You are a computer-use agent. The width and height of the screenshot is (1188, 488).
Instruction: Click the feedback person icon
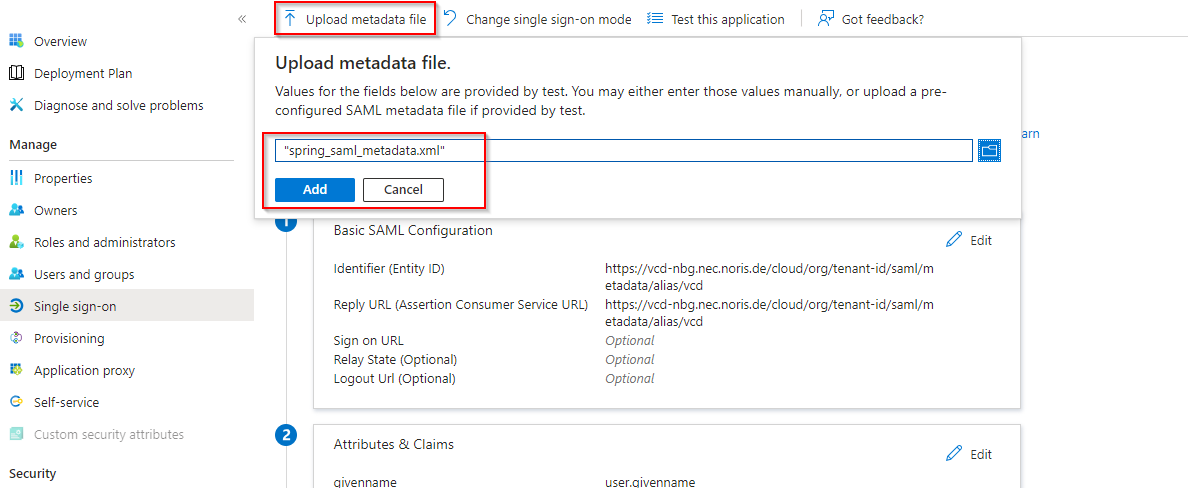[826, 19]
